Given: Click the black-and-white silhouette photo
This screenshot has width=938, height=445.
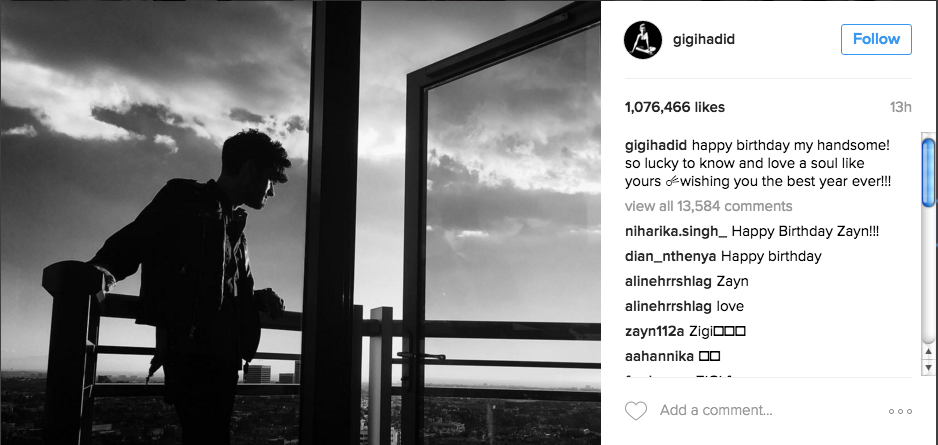Looking at the screenshot, I should [300, 222].
